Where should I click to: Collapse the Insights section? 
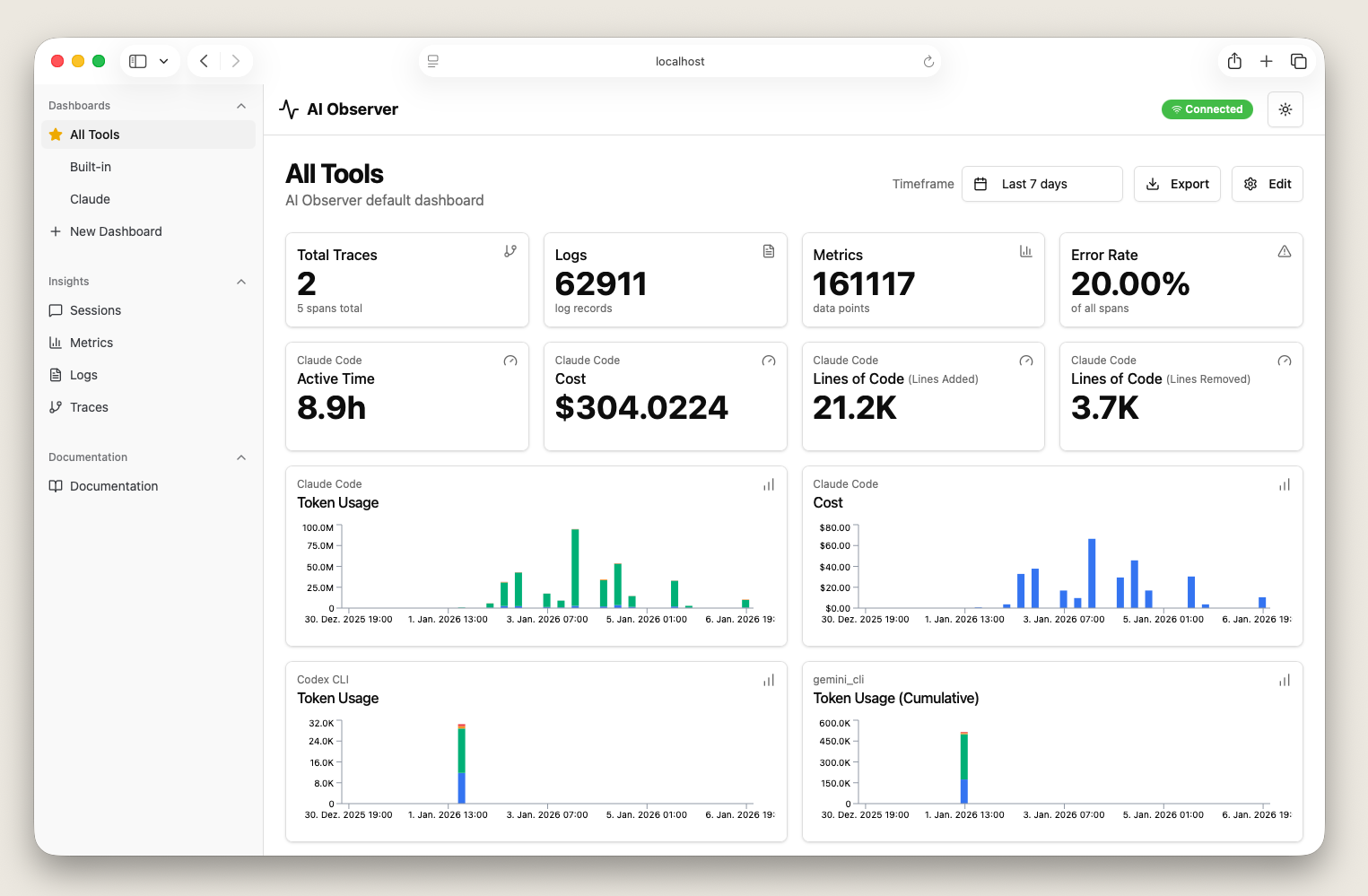(x=240, y=281)
